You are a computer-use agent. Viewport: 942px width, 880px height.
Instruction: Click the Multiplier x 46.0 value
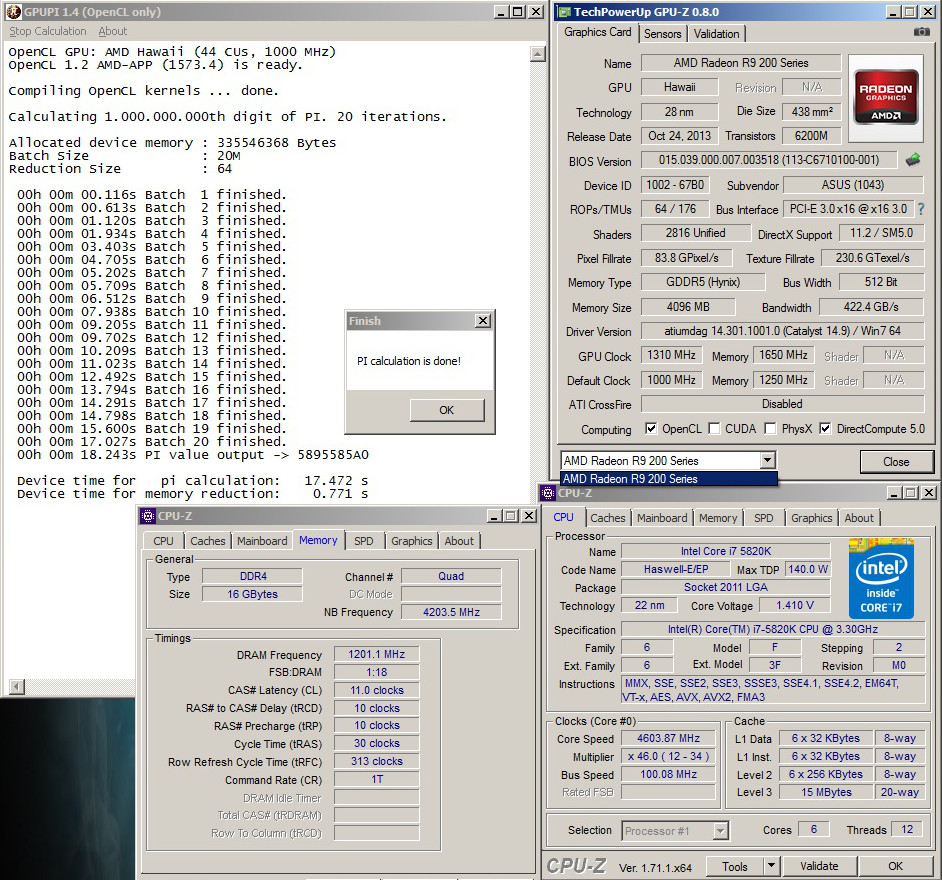point(668,756)
